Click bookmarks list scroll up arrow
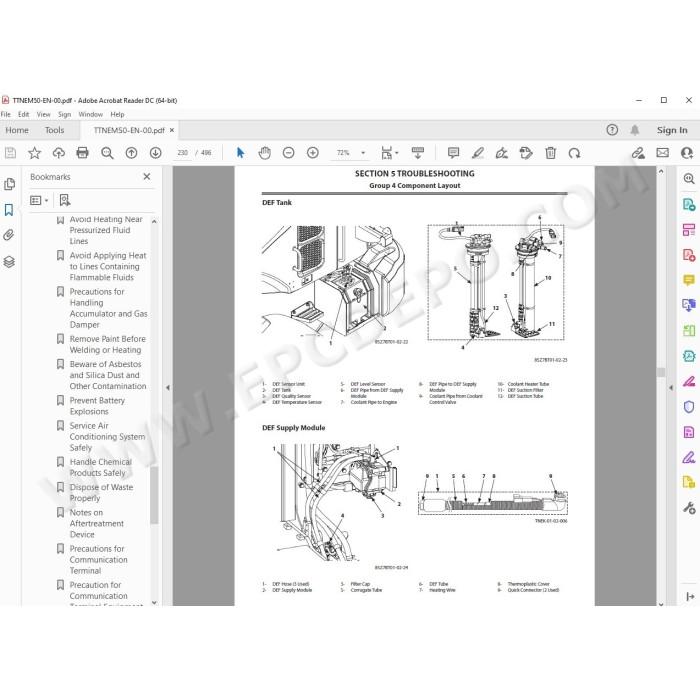 tap(154, 221)
